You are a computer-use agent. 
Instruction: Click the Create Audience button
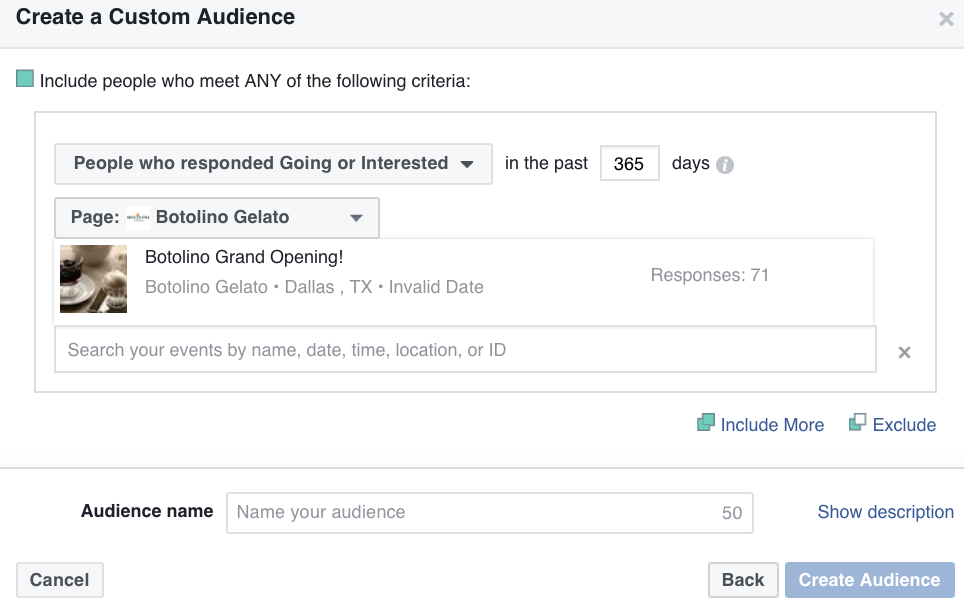[869, 580]
